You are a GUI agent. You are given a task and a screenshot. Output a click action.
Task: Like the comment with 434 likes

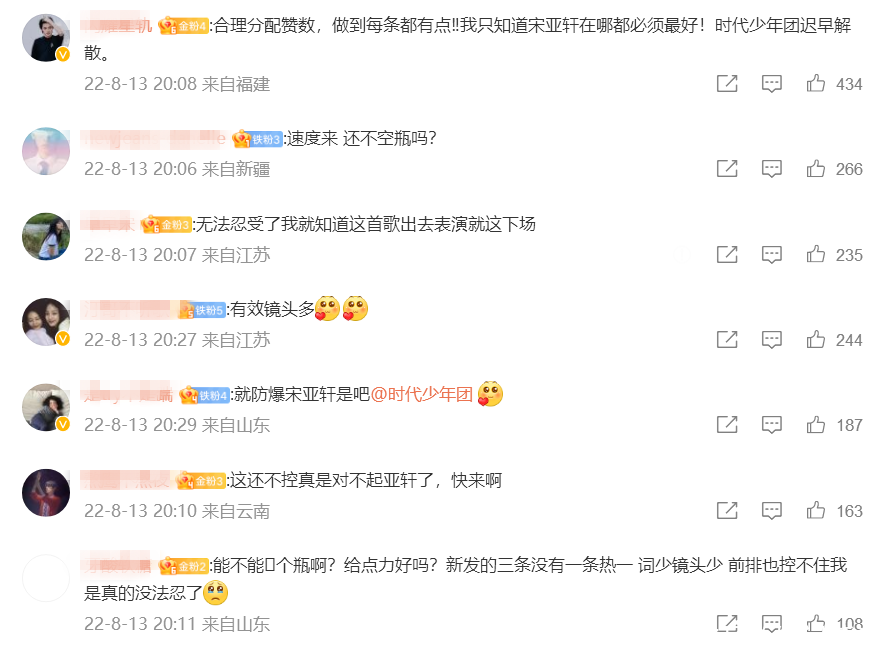pyautogui.click(x=816, y=83)
